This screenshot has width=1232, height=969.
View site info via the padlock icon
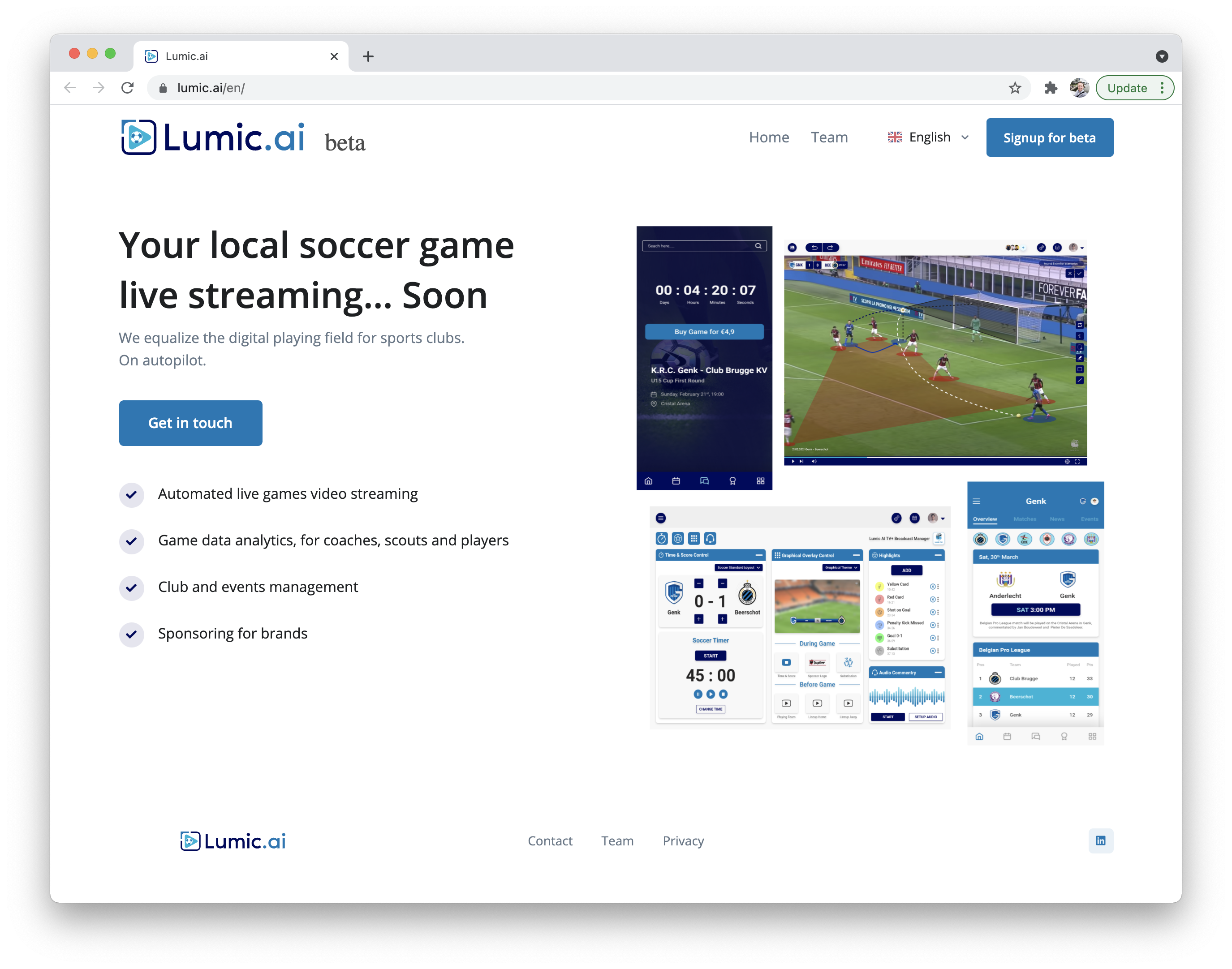163,88
